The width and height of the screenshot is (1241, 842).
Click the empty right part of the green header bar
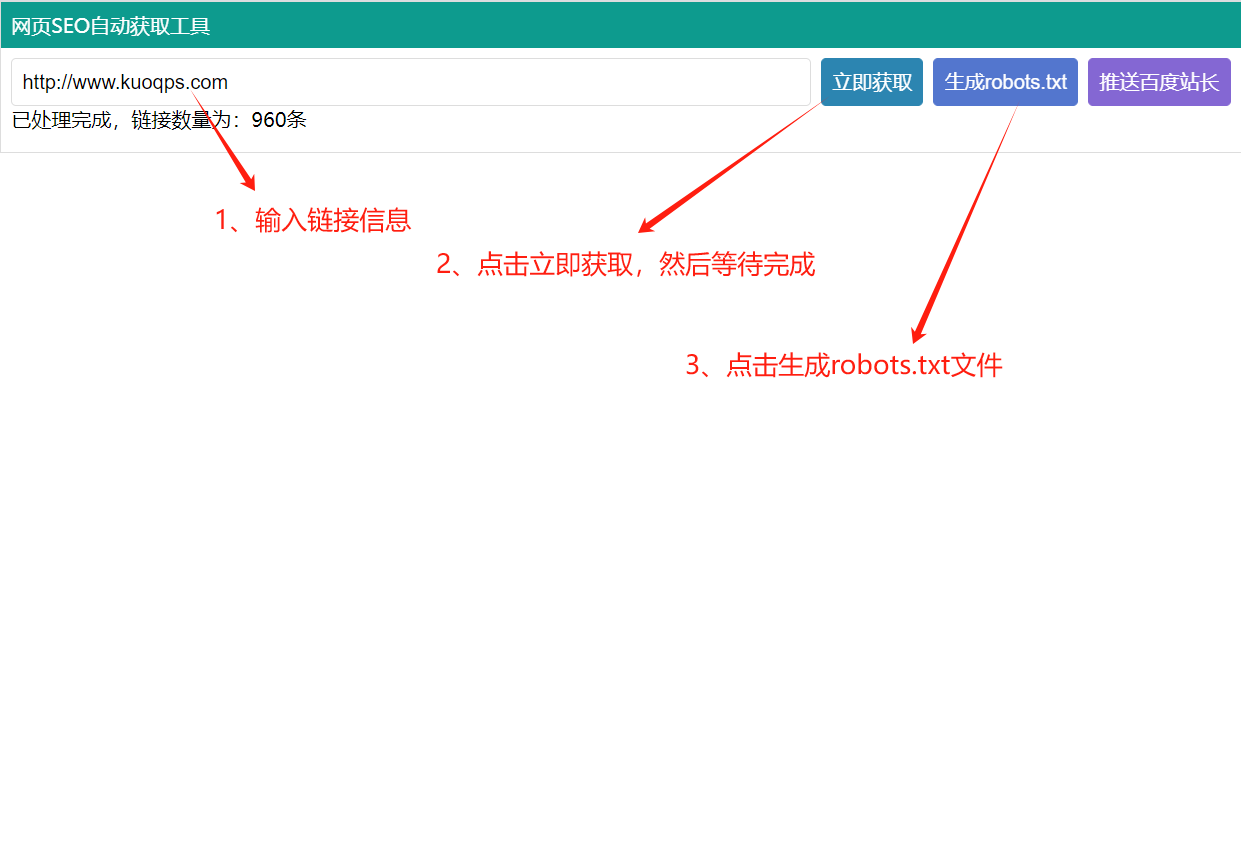click(x=800, y=26)
